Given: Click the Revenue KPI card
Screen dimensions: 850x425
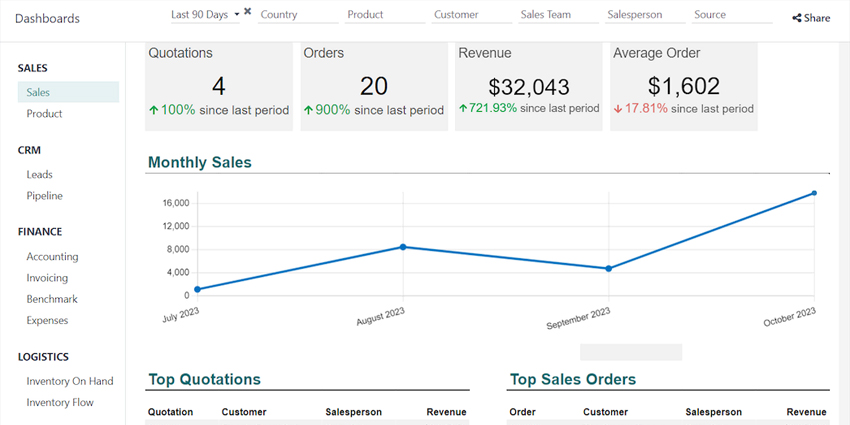Looking at the screenshot, I should tap(528, 86).
